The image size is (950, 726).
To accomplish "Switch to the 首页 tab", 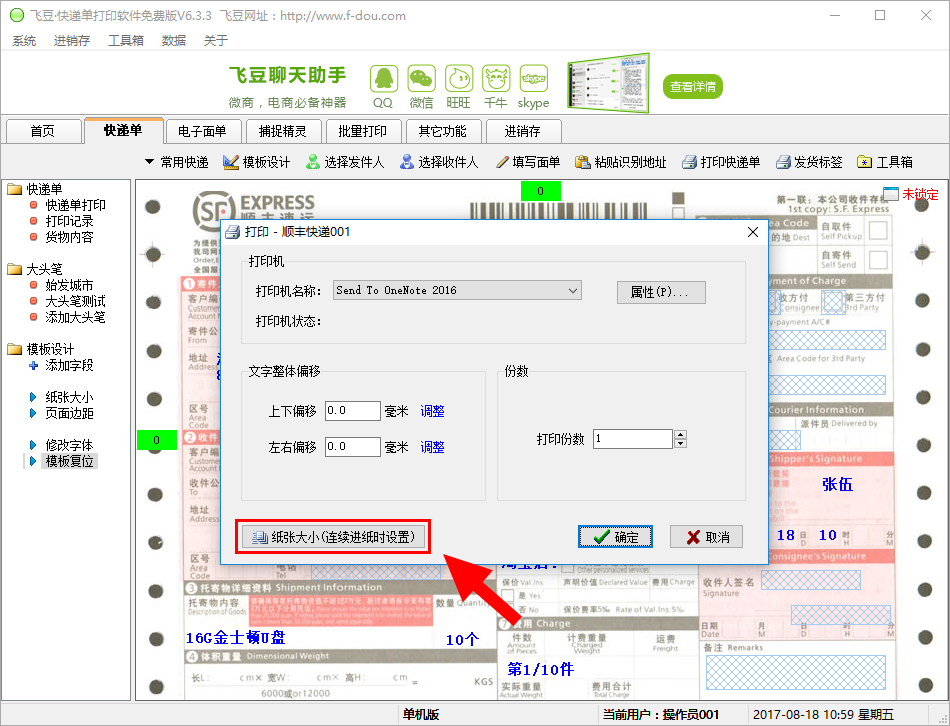I will click(43, 131).
